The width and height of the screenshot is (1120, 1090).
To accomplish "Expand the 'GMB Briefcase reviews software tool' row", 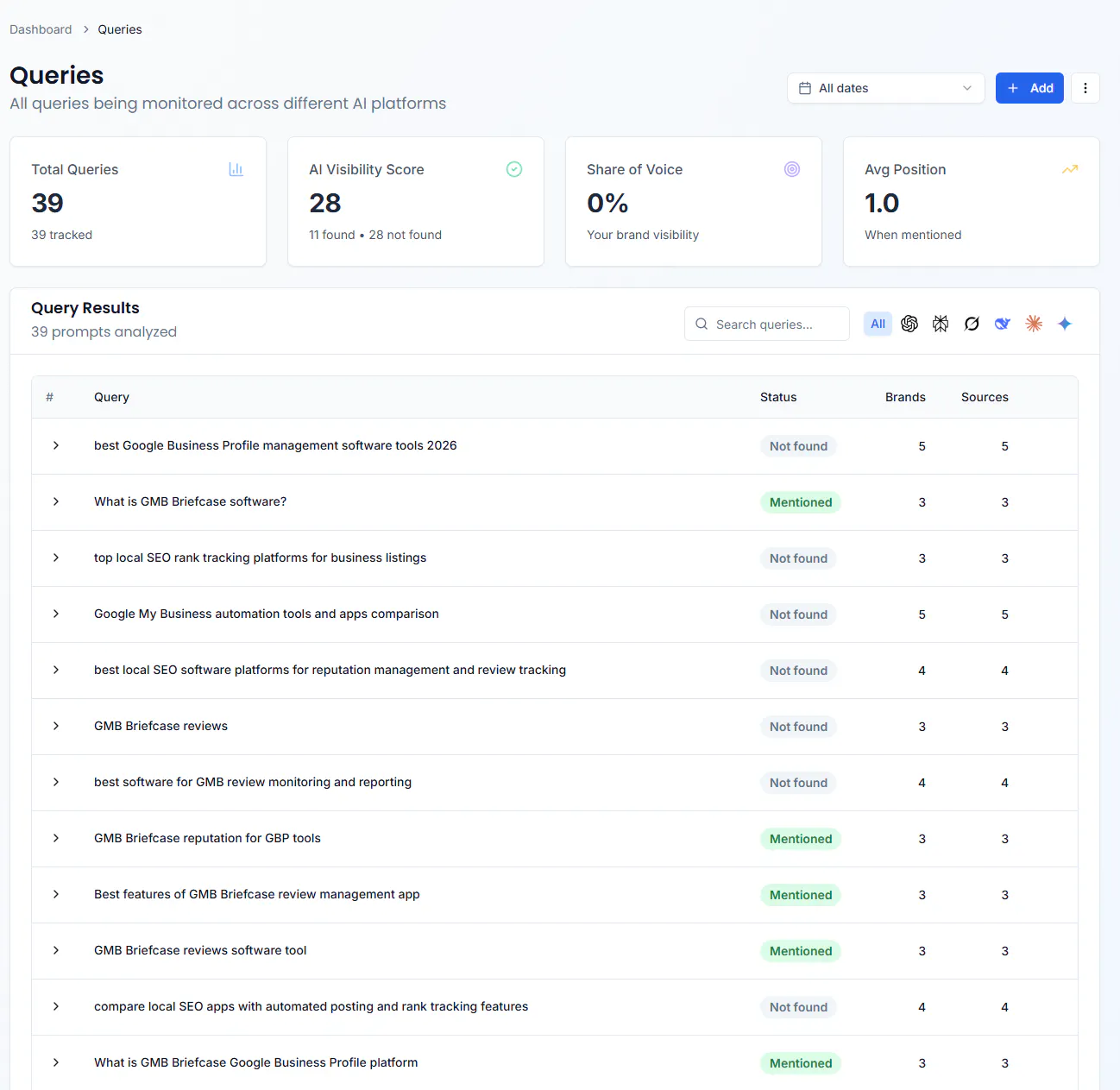I will (56, 950).
